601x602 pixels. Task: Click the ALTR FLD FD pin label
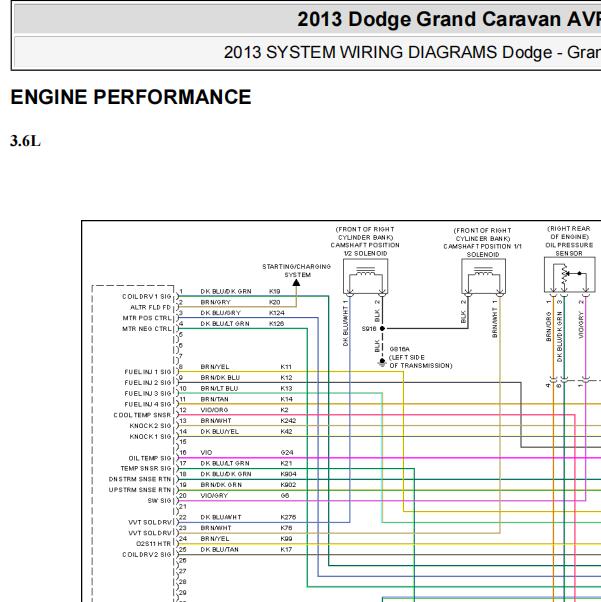pos(151,307)
